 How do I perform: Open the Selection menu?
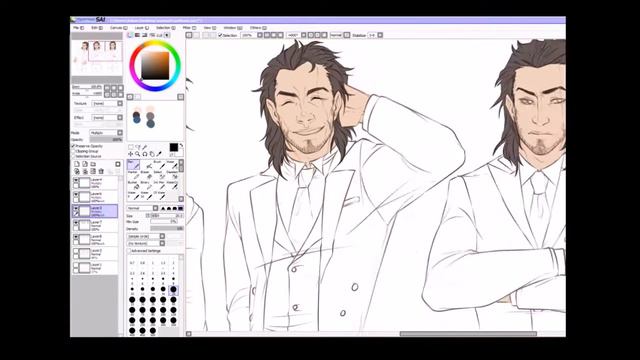(x=165, y=28)
